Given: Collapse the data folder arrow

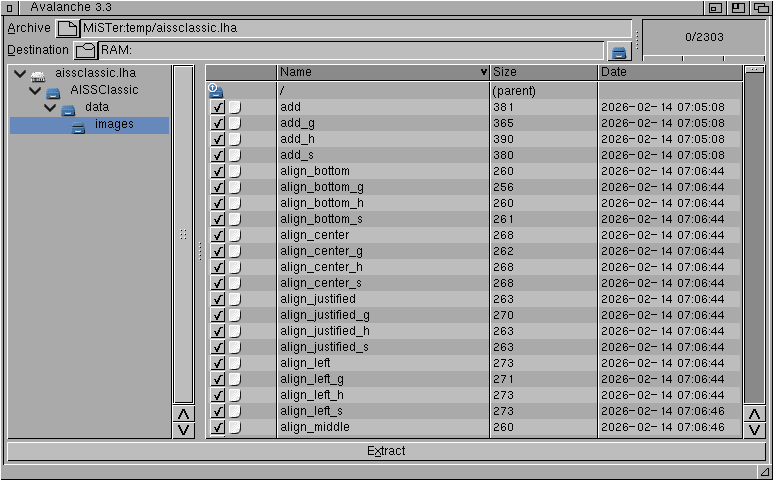Looking at the screenshot, I should coord(50,108).
